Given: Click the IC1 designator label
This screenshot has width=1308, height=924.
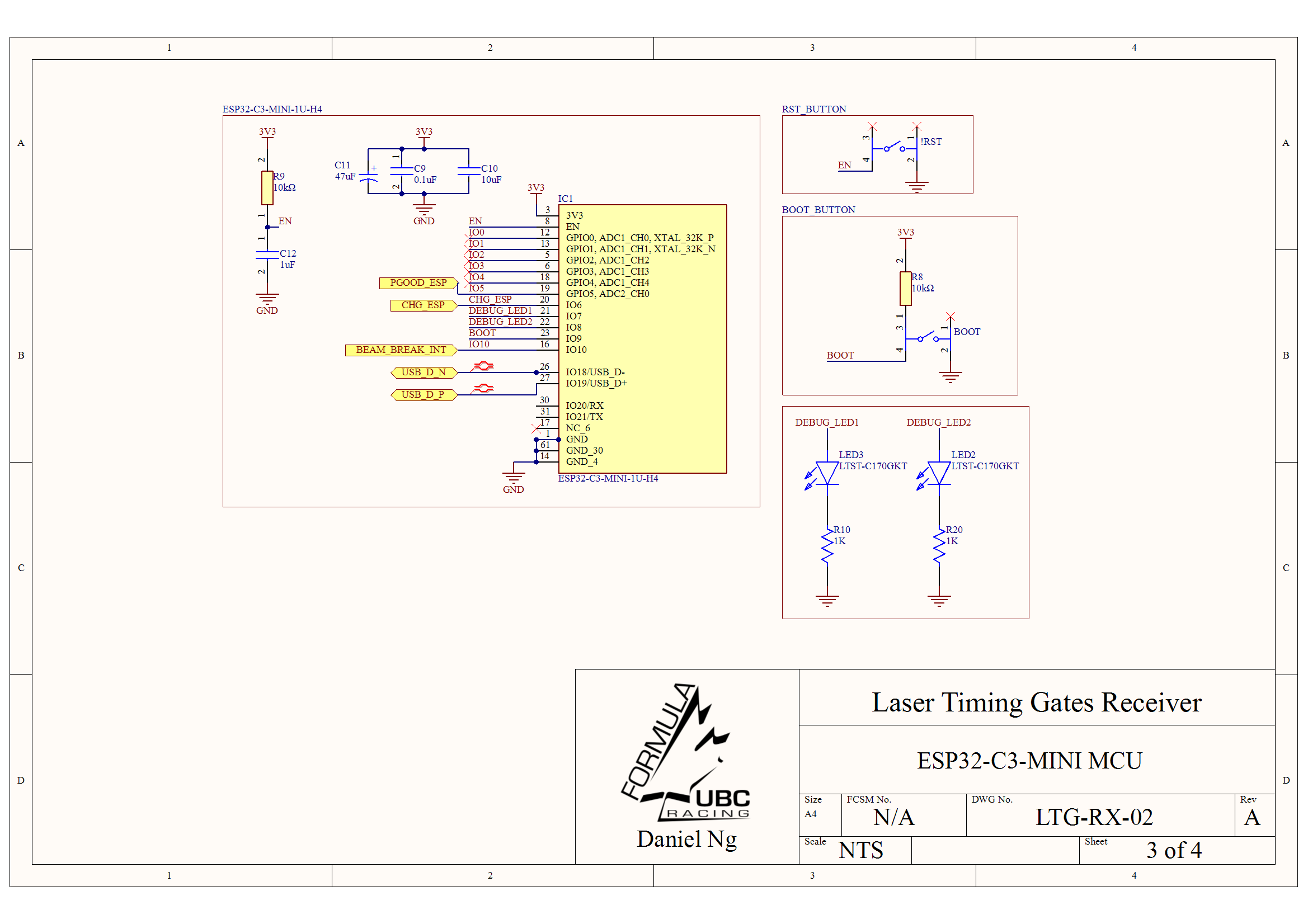Looking at the screenshot, I should click(566, 199).
